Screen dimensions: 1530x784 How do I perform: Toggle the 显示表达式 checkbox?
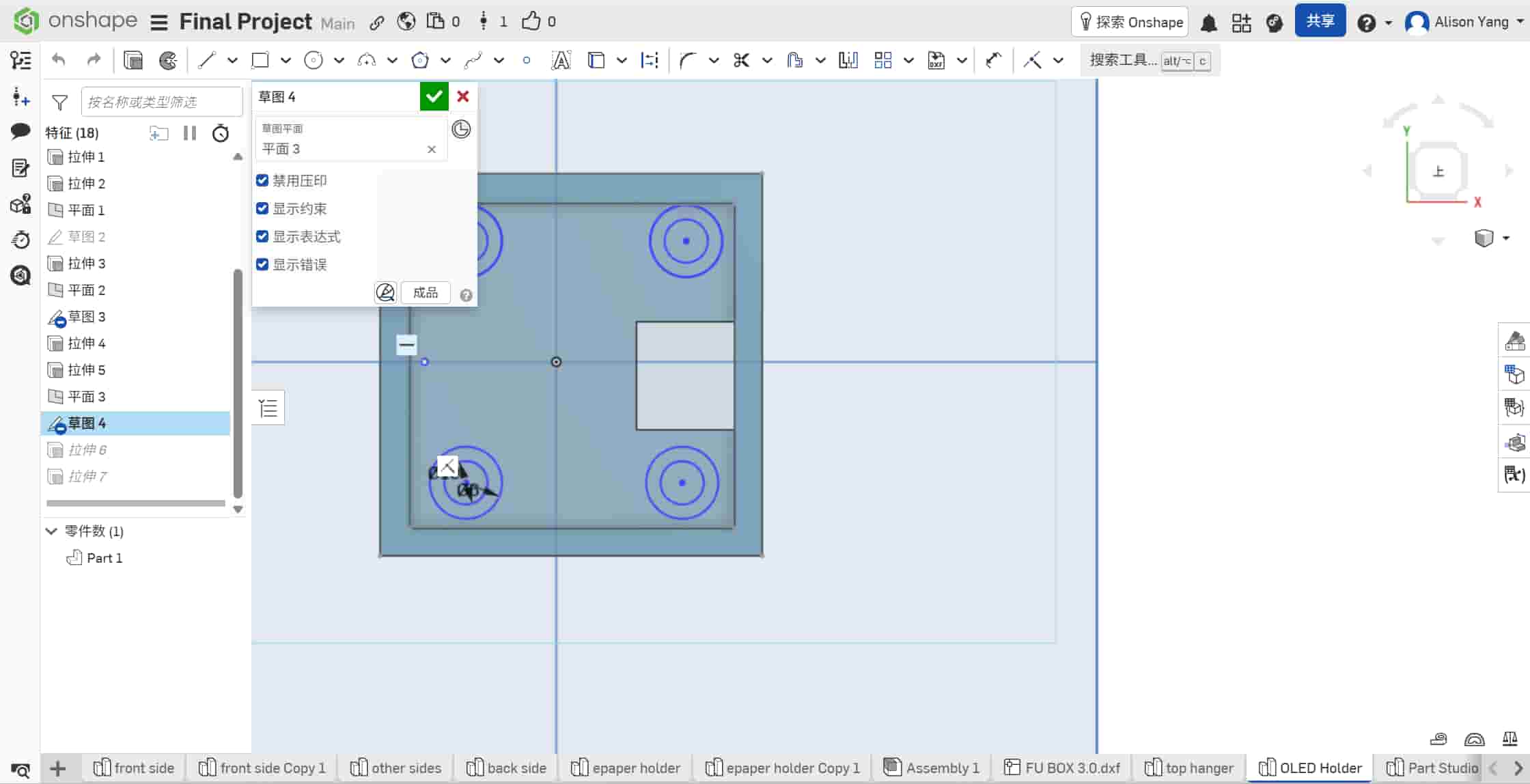click(262, 236)
